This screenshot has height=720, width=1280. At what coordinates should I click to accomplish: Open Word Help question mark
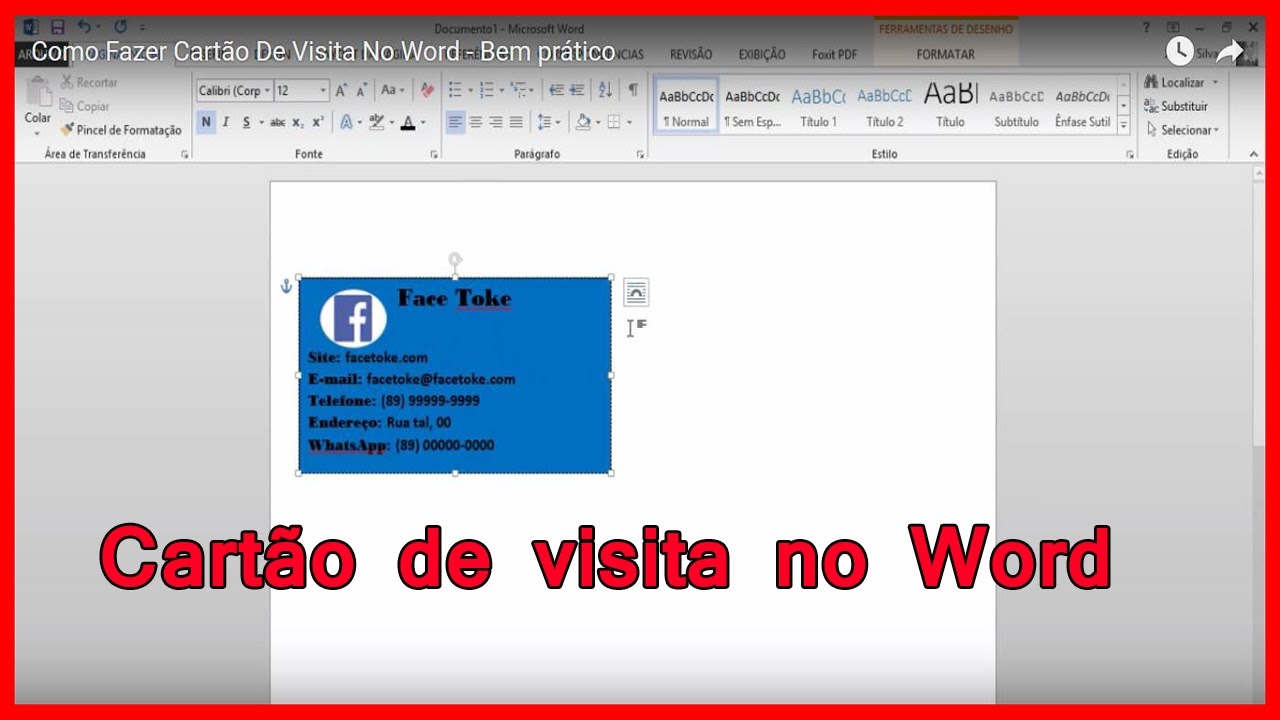(1147, 28)
